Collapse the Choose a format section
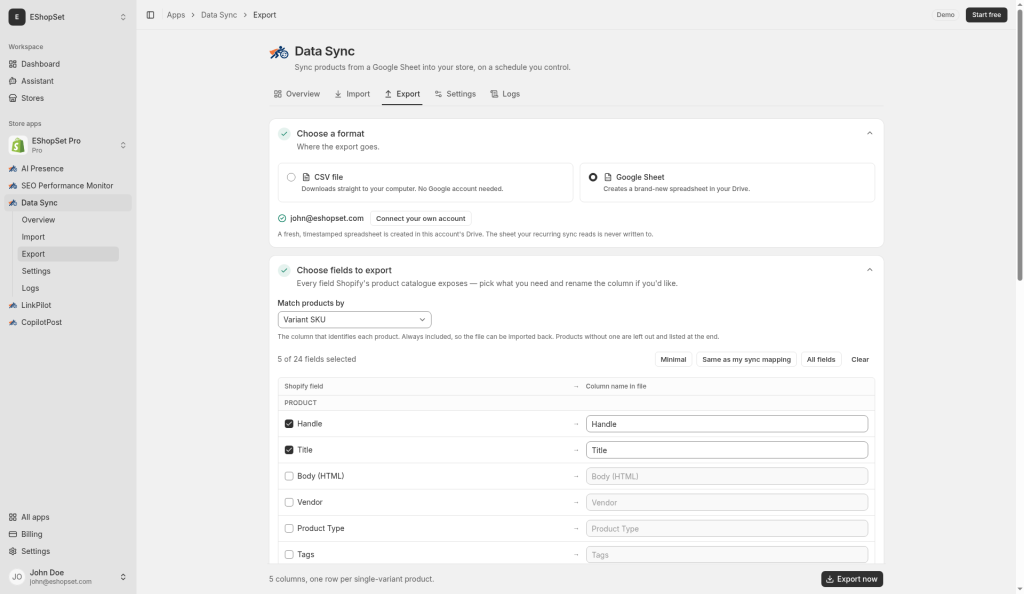1024x594 pixels. coord(869,133)
